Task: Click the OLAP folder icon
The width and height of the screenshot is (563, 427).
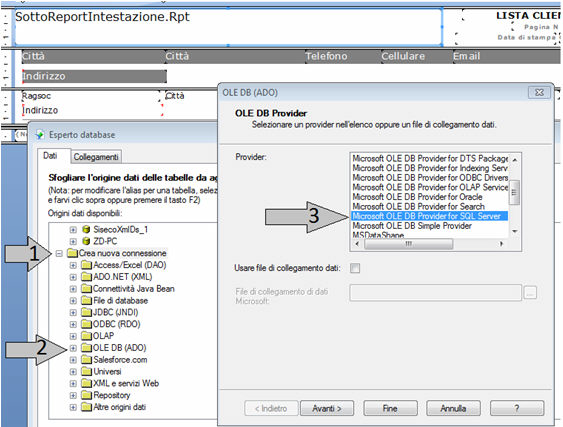Action: point(87,336)
